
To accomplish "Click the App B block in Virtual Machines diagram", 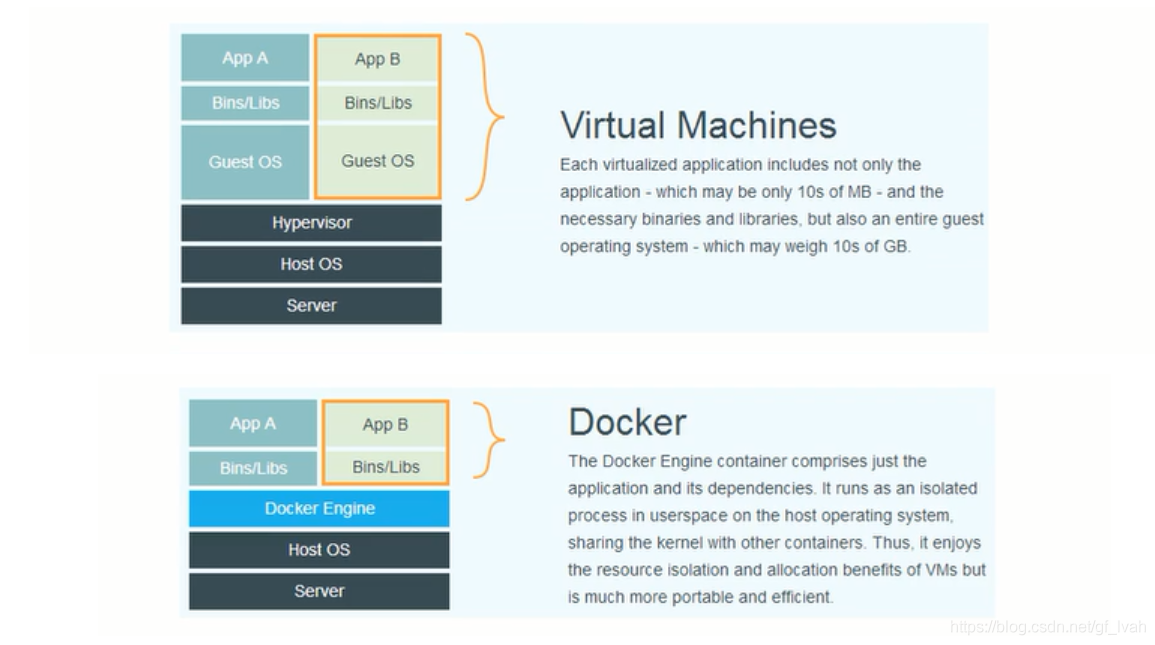I will click(x=378, y=59).
